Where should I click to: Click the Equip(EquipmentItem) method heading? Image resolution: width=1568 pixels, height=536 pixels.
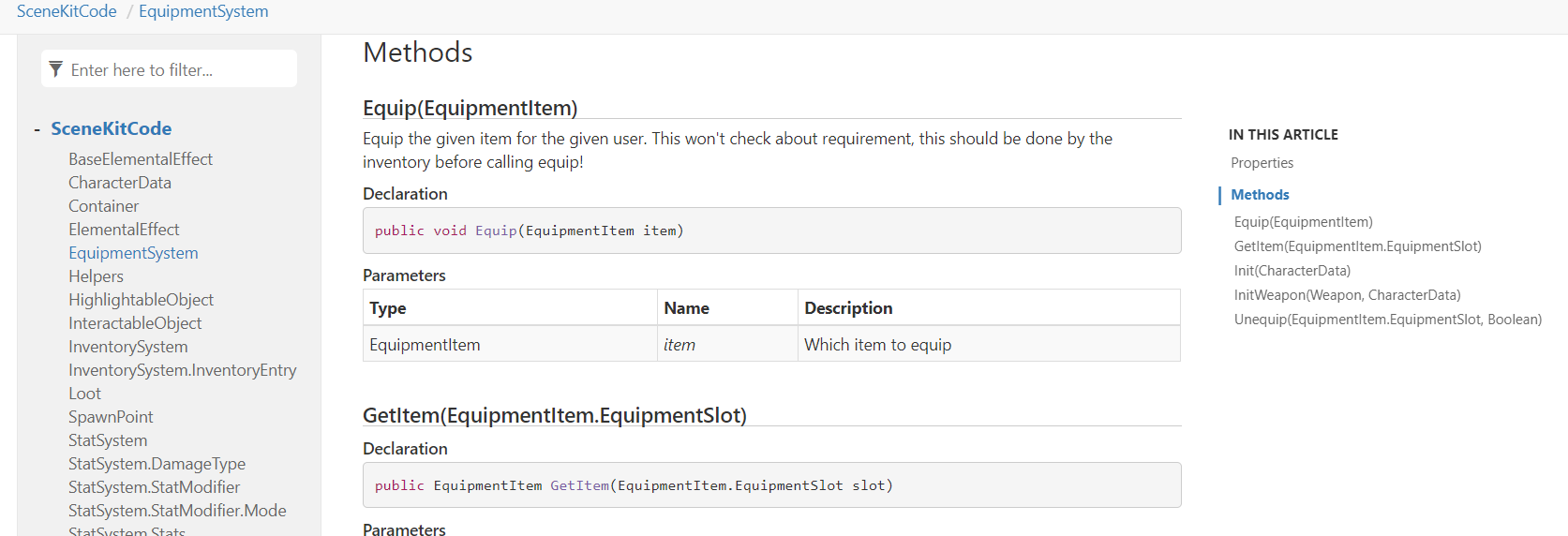(x=470, y=108)
